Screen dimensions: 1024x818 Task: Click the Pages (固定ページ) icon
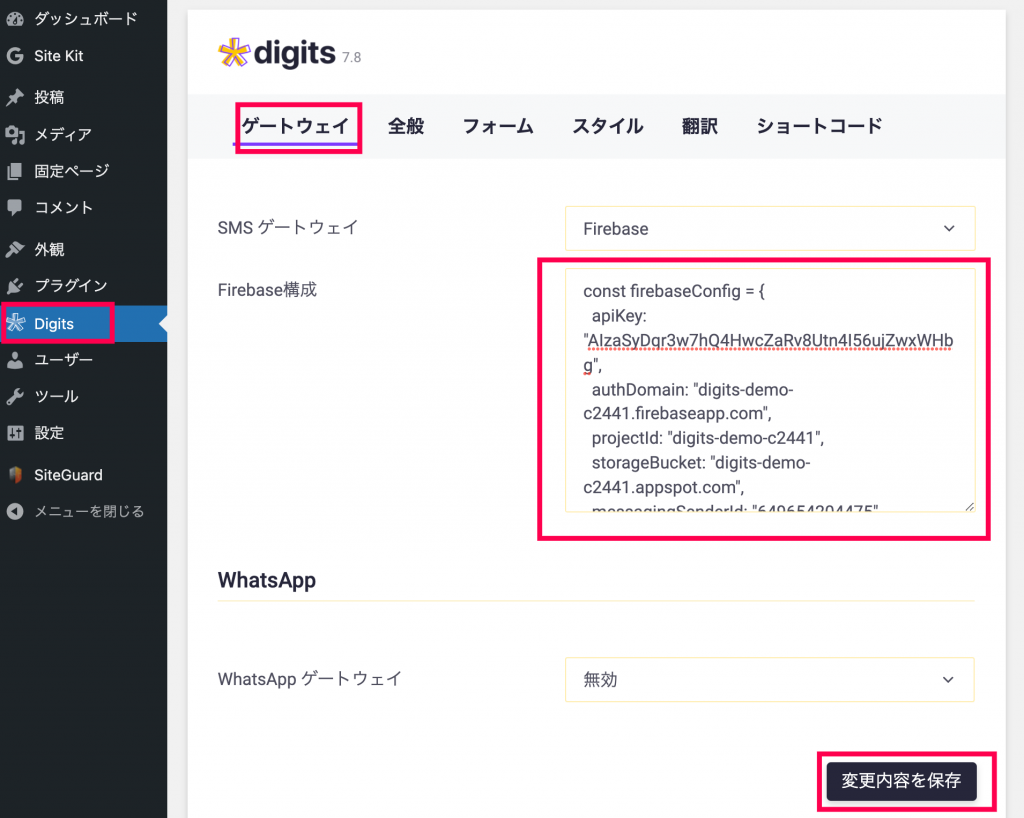coord(15,171)
